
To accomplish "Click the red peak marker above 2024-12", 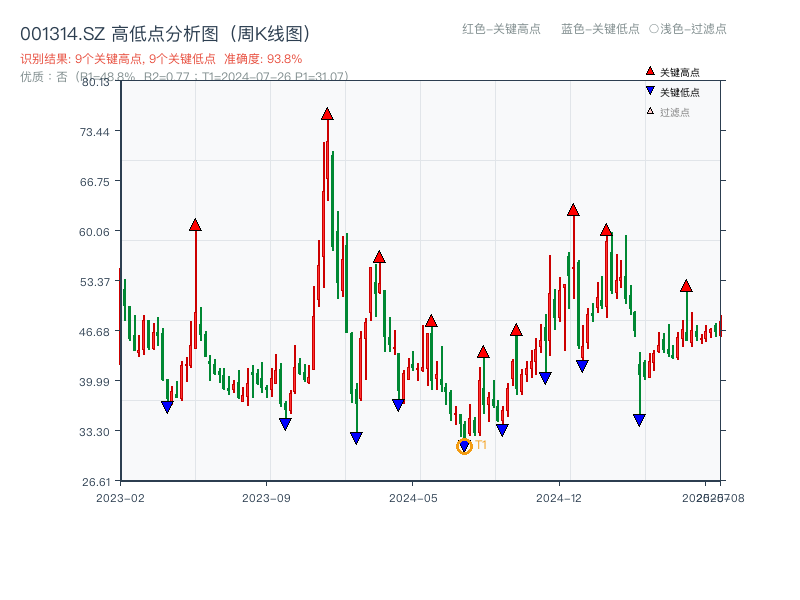I will point(573,210).
